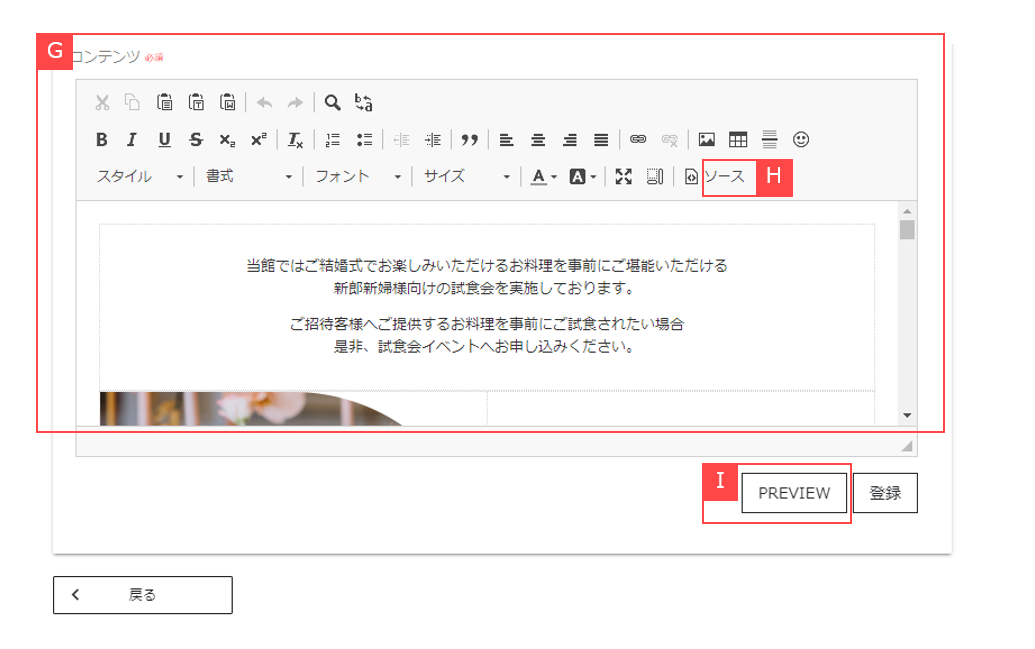This screenshot has height=649, width=1035.
Task: Click the PREVIEW button
Action: point(793,493)
